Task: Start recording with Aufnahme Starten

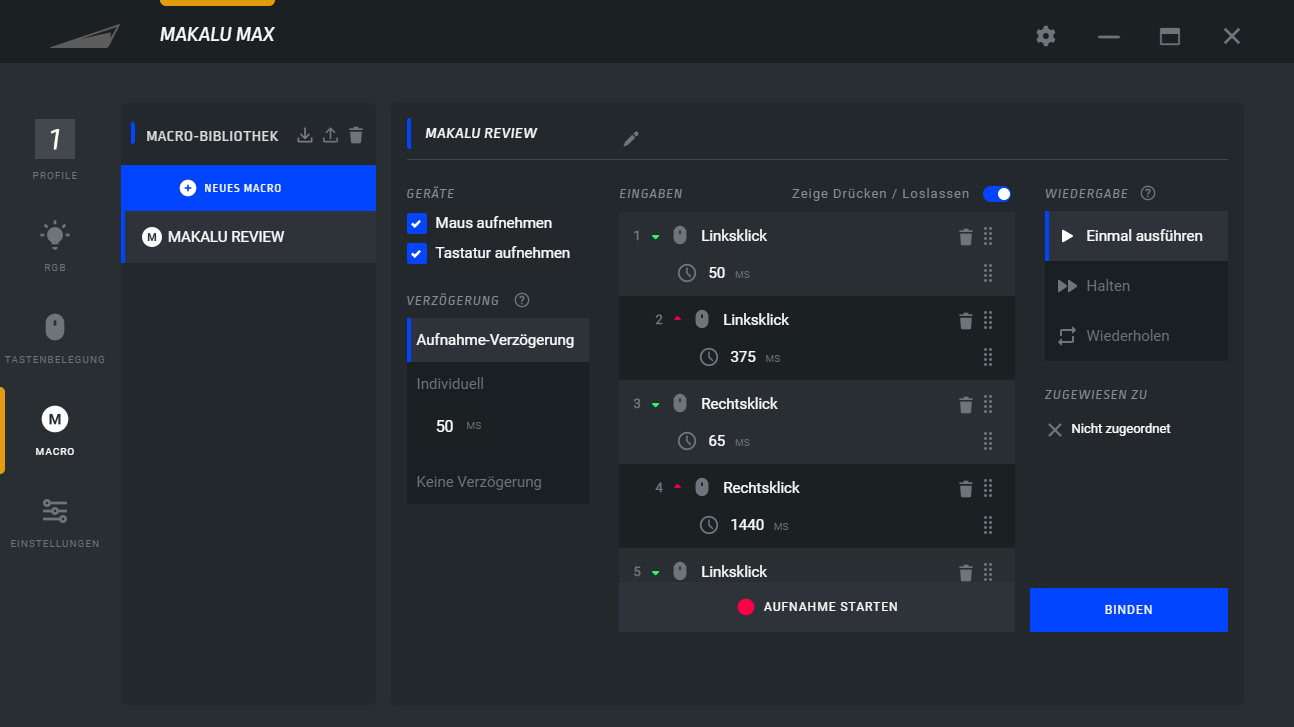Action: pyautogui.click(x=817, y=607)
